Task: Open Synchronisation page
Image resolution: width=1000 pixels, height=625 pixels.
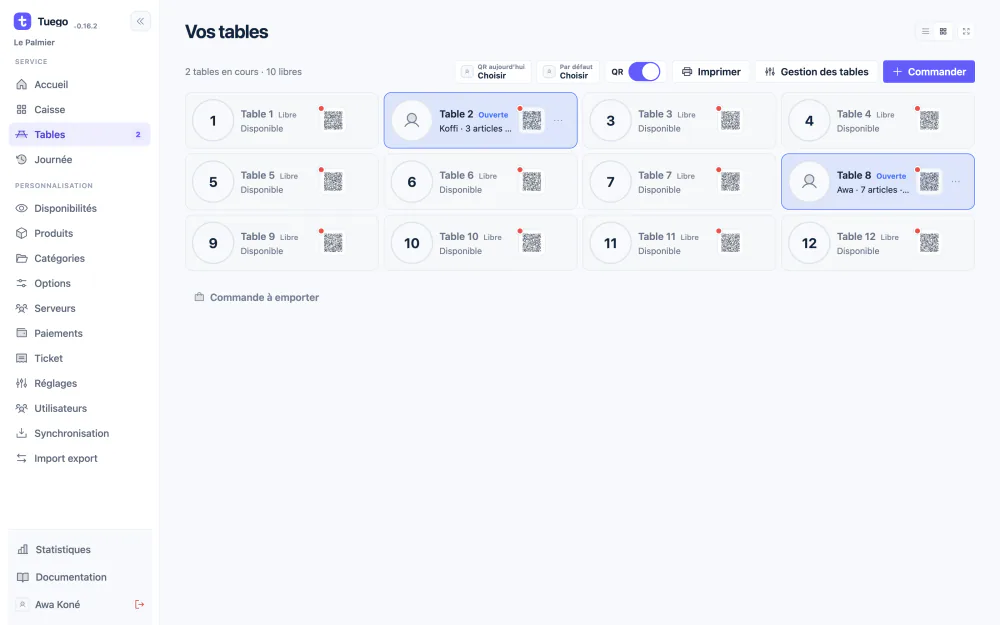Action: (80, 433)
